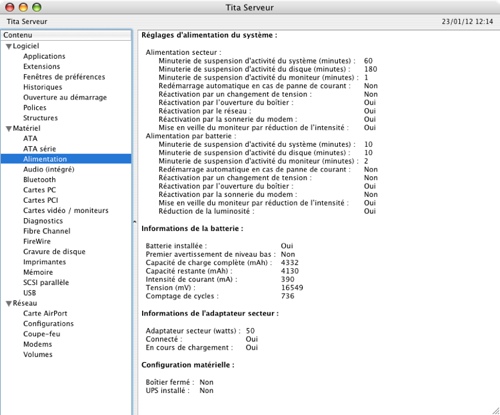Viewport: 500px width, 415px height.
Task: Select Carte AirPort under Réseau
Action: [45, 313]
